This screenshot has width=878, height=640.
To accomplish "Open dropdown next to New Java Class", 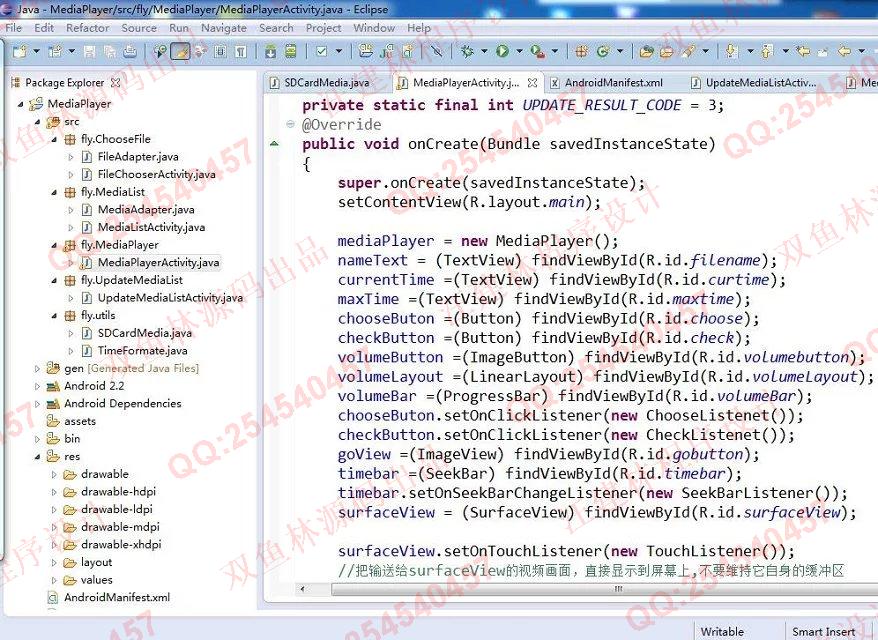I will pos(620,52).
